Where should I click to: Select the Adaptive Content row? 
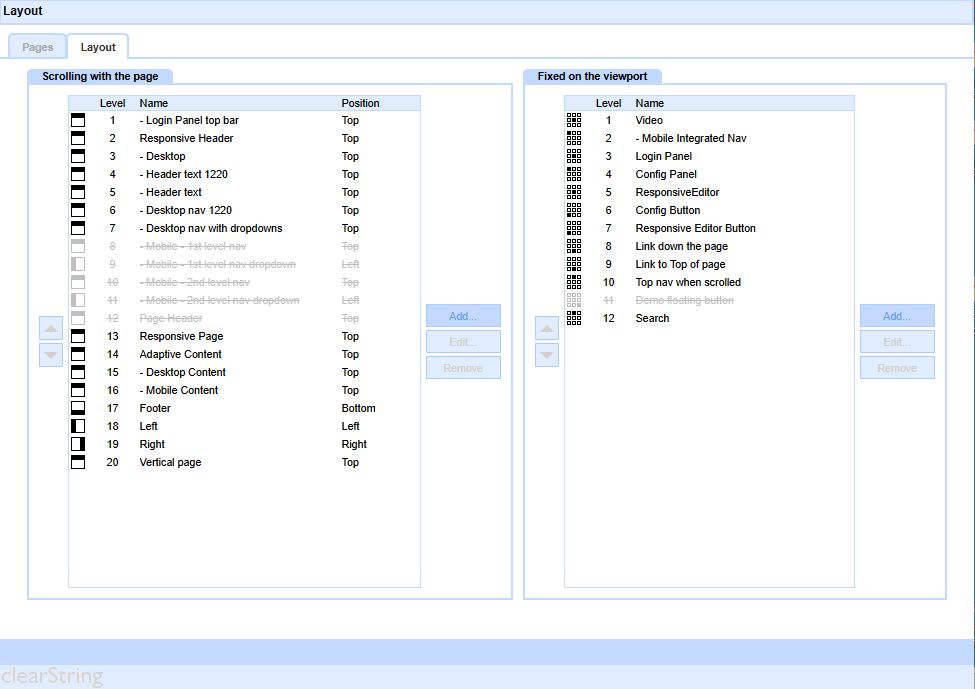181,354
